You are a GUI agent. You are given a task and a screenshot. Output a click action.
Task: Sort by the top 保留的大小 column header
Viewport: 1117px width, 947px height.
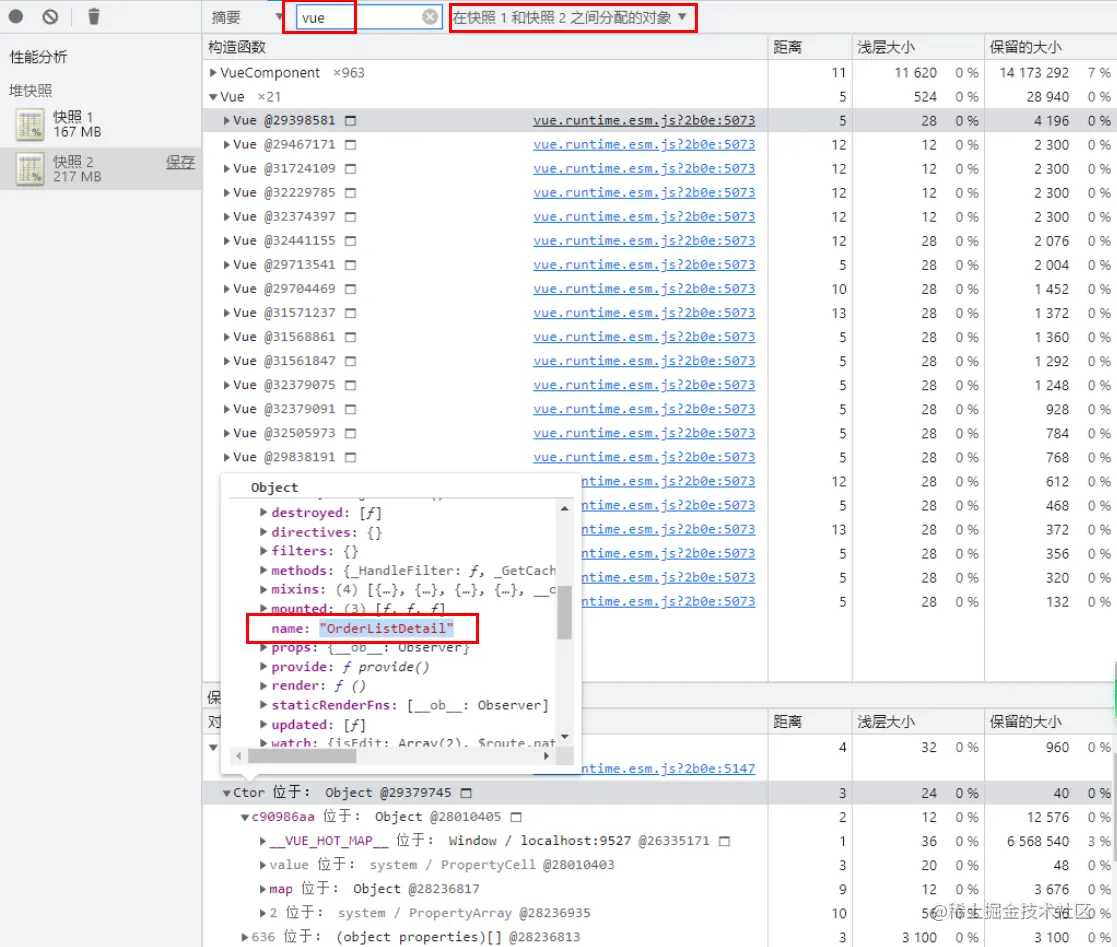1050,47
